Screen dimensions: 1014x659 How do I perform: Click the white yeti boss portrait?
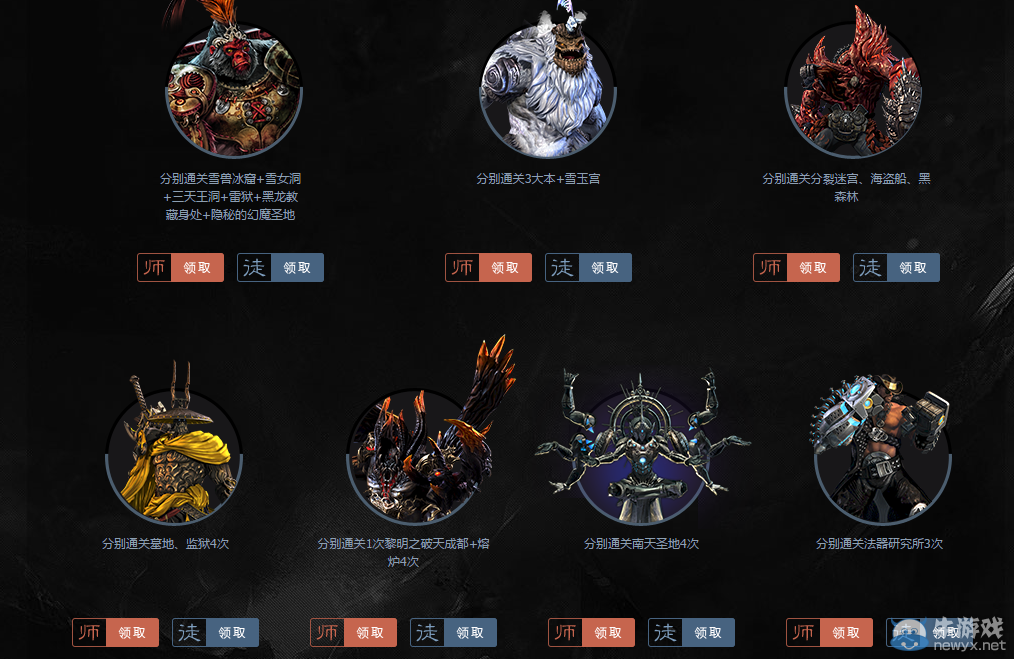click(548, 84)
